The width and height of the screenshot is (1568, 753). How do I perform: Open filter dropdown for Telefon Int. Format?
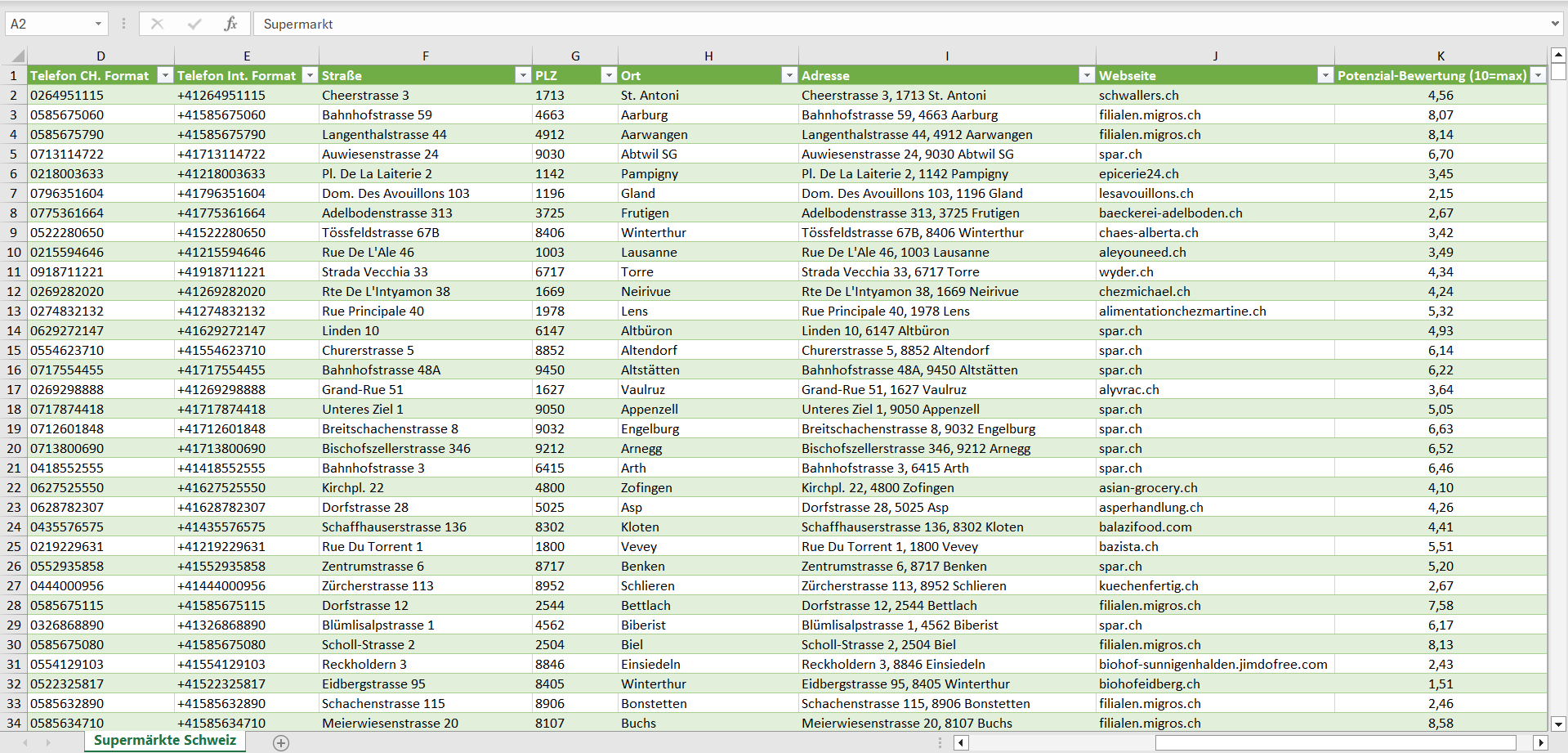click(310, 75)
